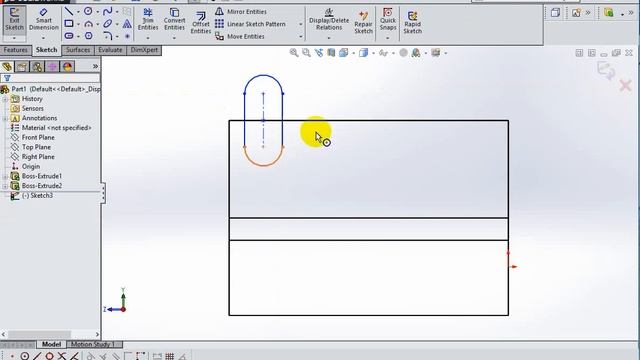The height and width of the screenshot is (360, 640).
Task: Click Linear Sketch Pattern
Action: pos(250,24)
